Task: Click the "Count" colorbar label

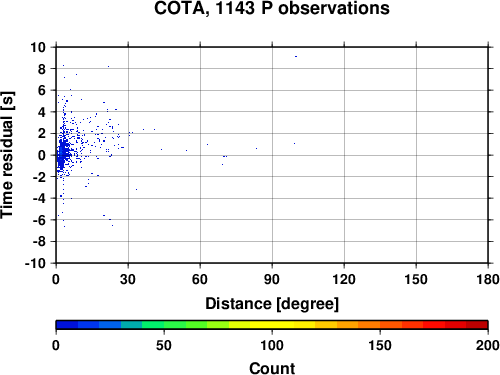Action: 272,368
